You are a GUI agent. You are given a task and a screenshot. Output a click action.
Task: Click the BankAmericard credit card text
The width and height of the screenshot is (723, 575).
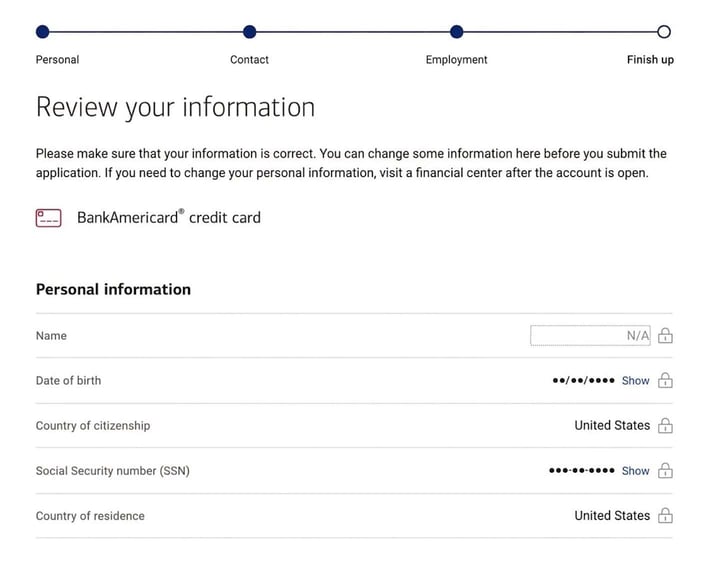pos(169,217)
